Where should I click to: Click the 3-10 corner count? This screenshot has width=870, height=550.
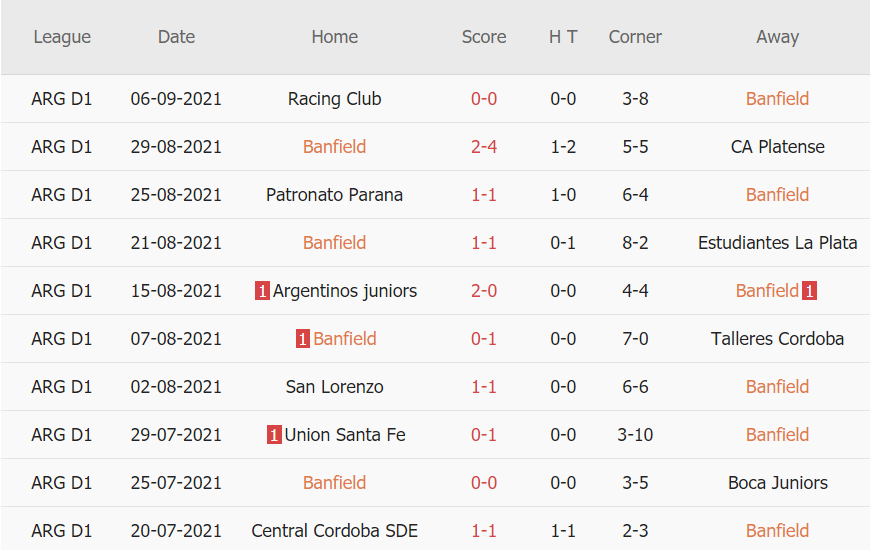[635, 435]
